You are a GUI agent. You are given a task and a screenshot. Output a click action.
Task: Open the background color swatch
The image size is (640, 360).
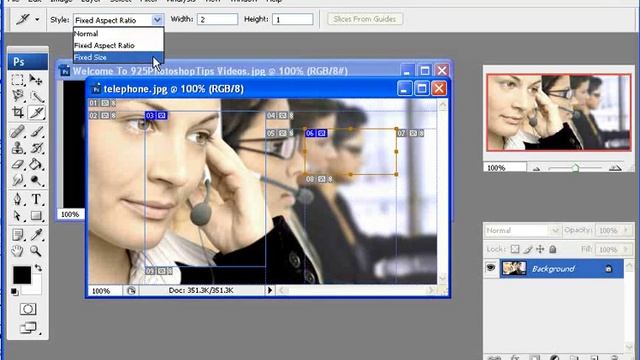36,288
